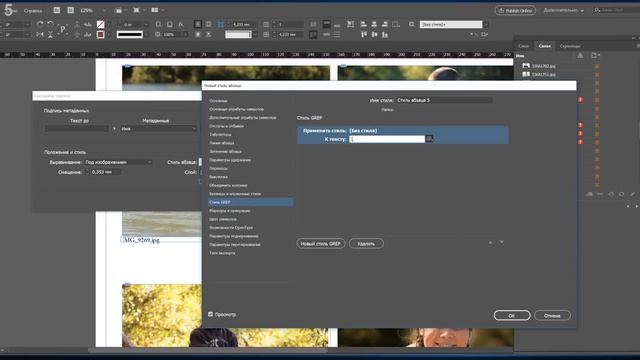Select Маркеры и нумерация category
Screen dimensions: 640x360
[229, 211]
